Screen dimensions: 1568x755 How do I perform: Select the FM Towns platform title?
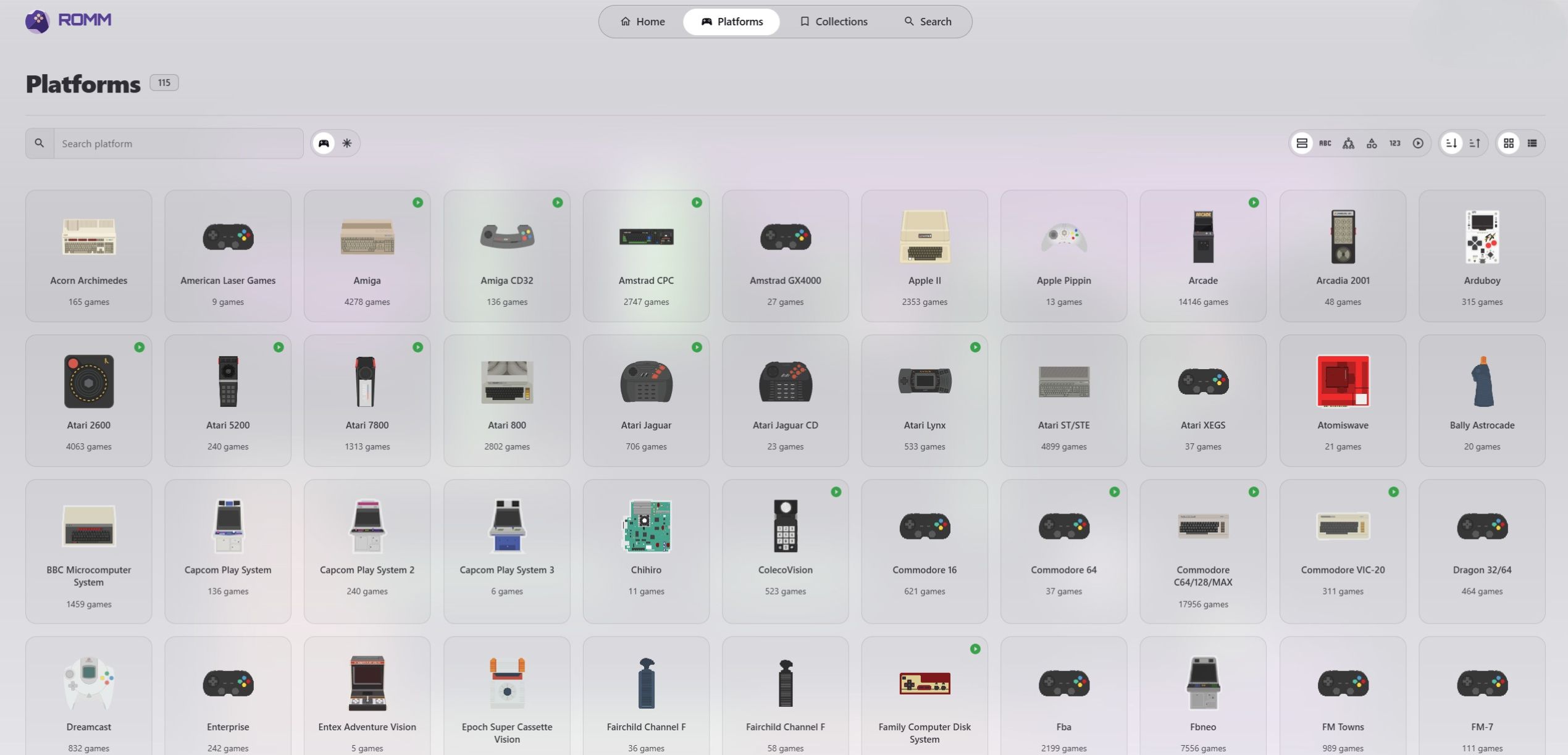click(1343, 727)
